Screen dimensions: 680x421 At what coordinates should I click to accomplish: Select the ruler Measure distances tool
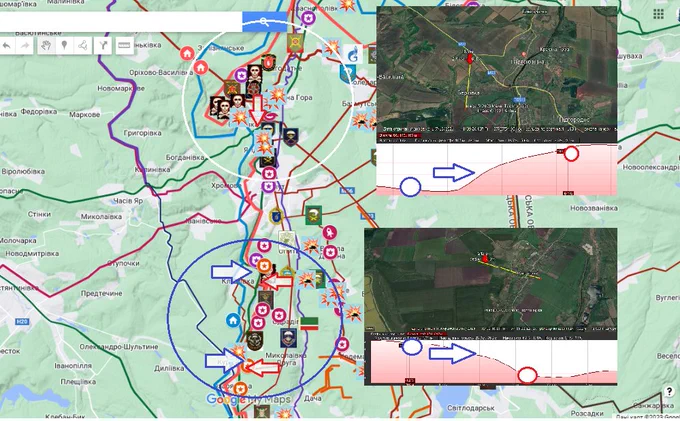(x=124, y=46)
